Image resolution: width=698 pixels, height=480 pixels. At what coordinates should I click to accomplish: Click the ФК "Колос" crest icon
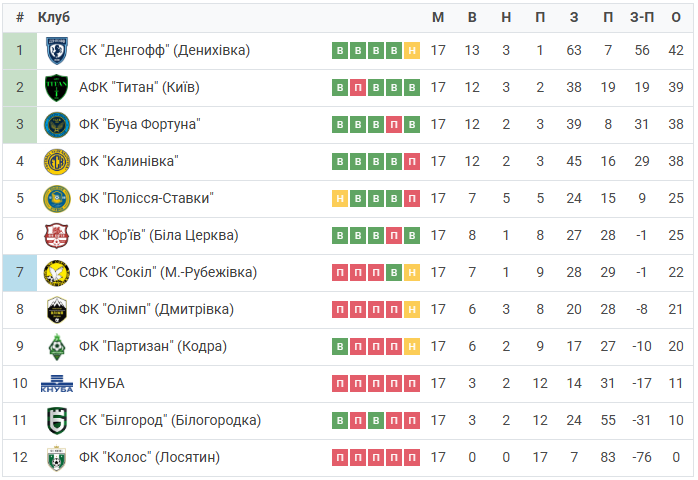pyautogui.click(x=57, y=458)
